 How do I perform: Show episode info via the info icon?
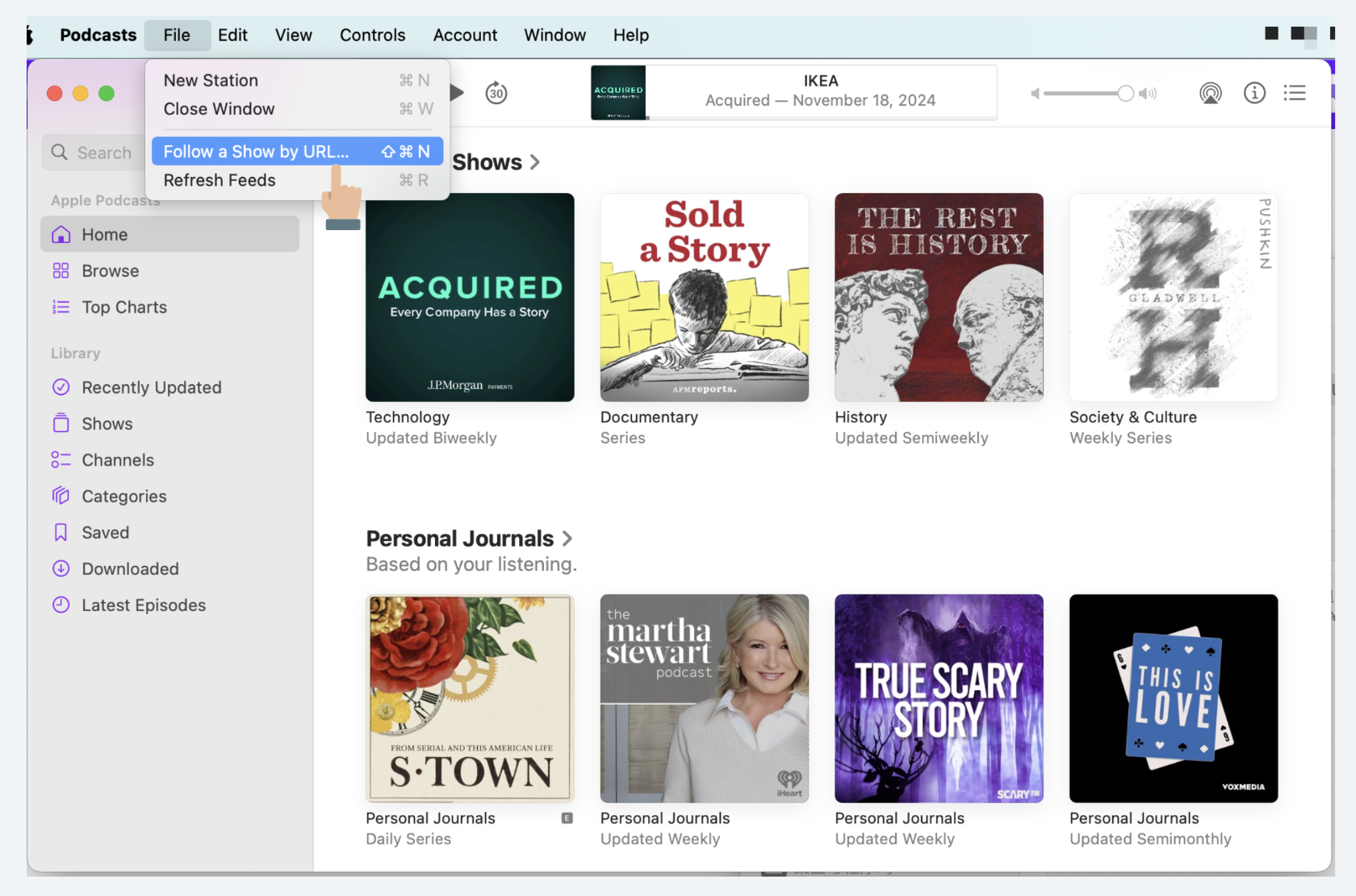tap(1253, 93)
